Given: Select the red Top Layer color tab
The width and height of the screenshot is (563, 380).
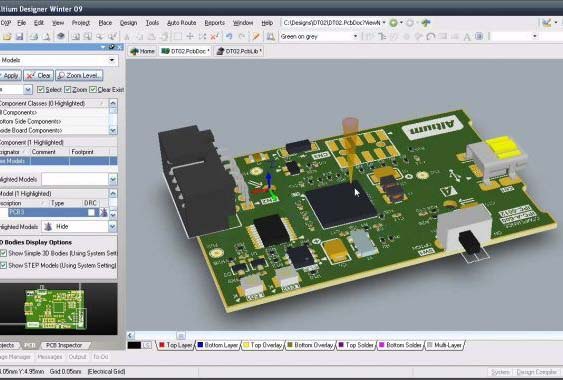Looking at the screenshot, I should [x=176, y=345].
